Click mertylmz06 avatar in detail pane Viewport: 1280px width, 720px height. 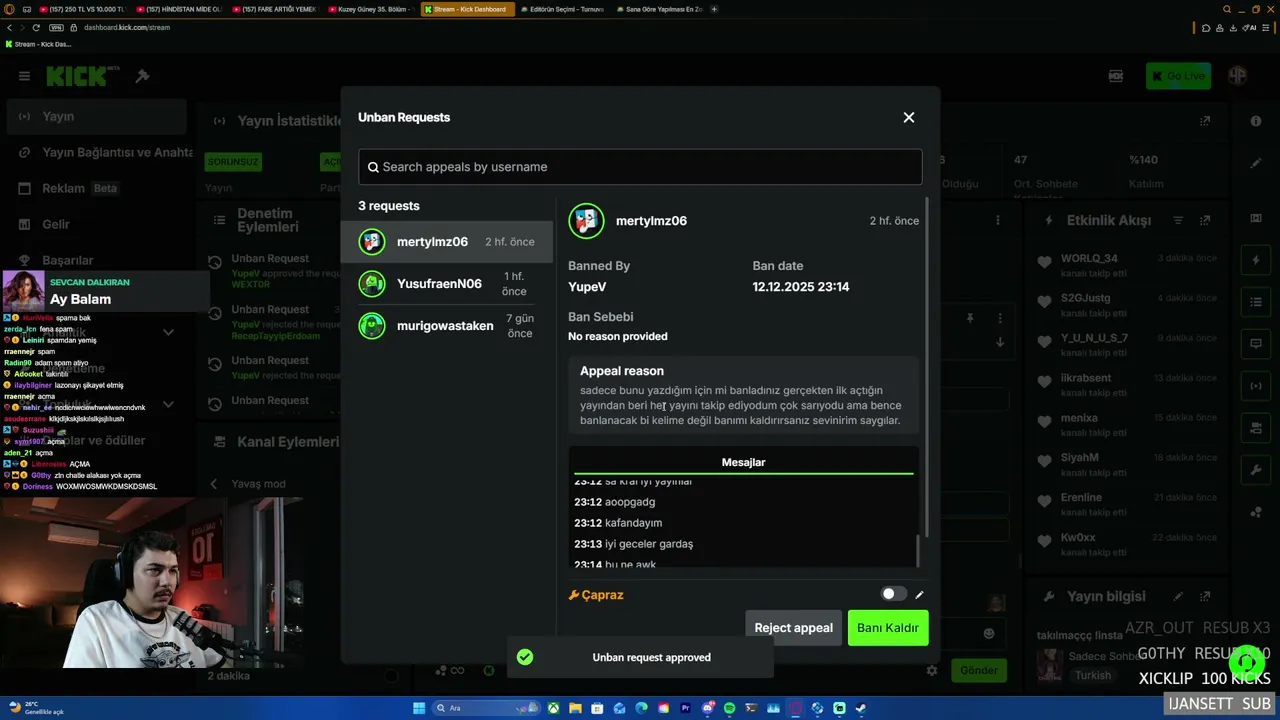586,221
